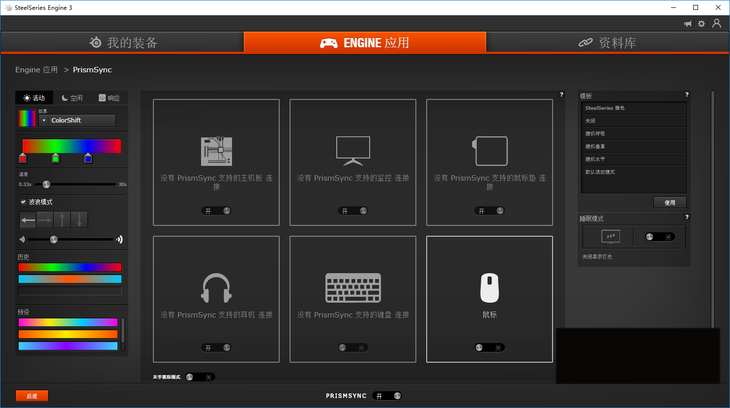Click the monitor device icon

(353, 150)
